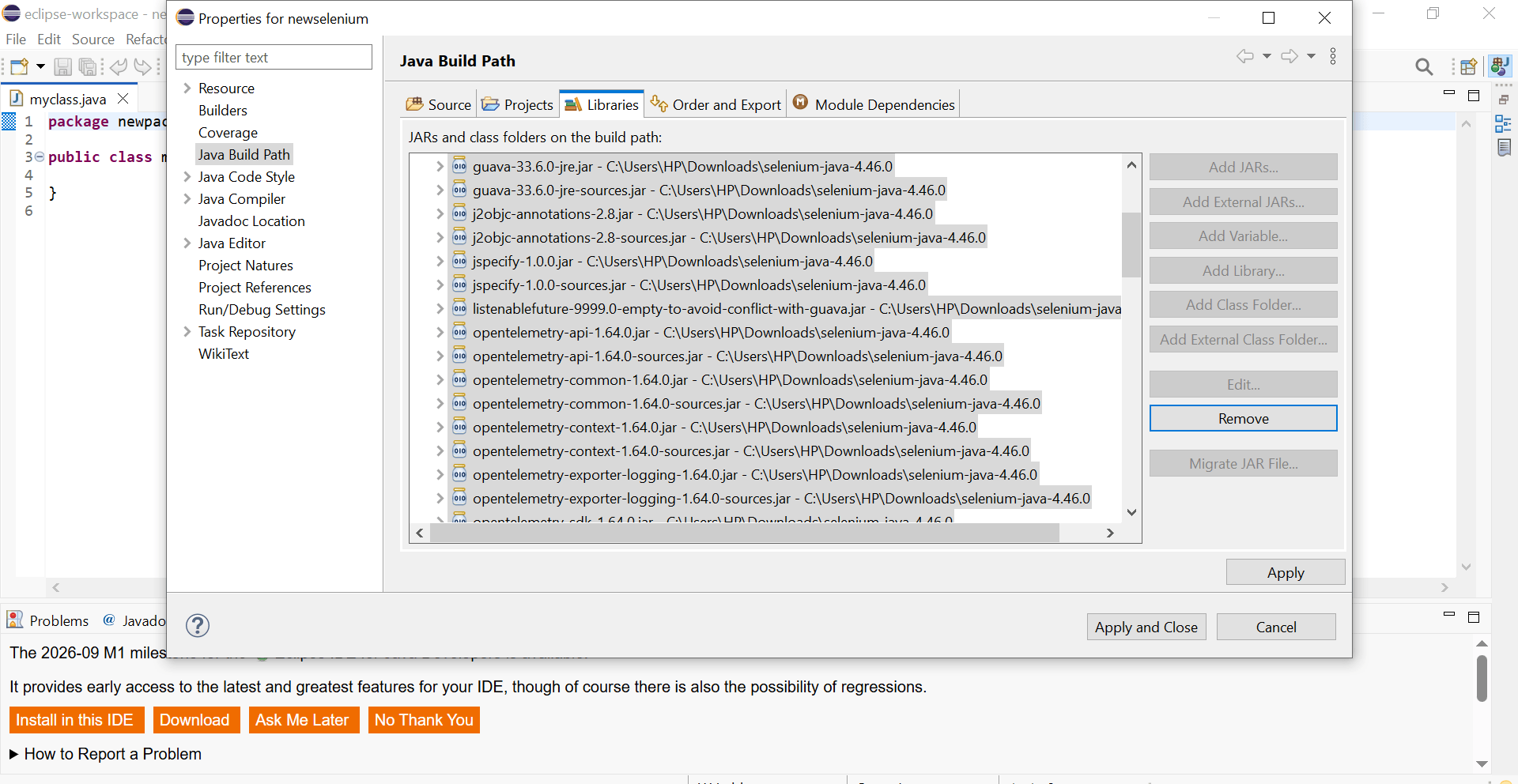This screenshot has width=1518, height=784.
Task: Collapse the public class fold marker
Action: pos(40,156)
